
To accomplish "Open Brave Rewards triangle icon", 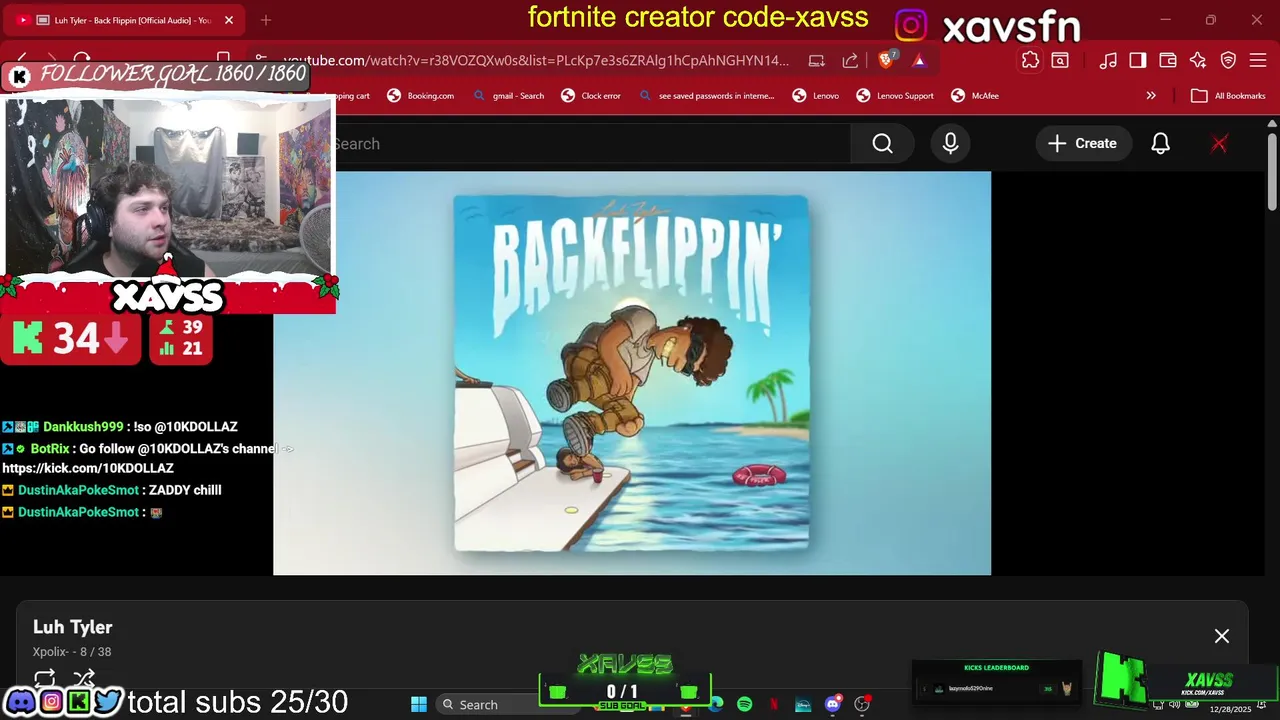I will click(x=919, y=61).
